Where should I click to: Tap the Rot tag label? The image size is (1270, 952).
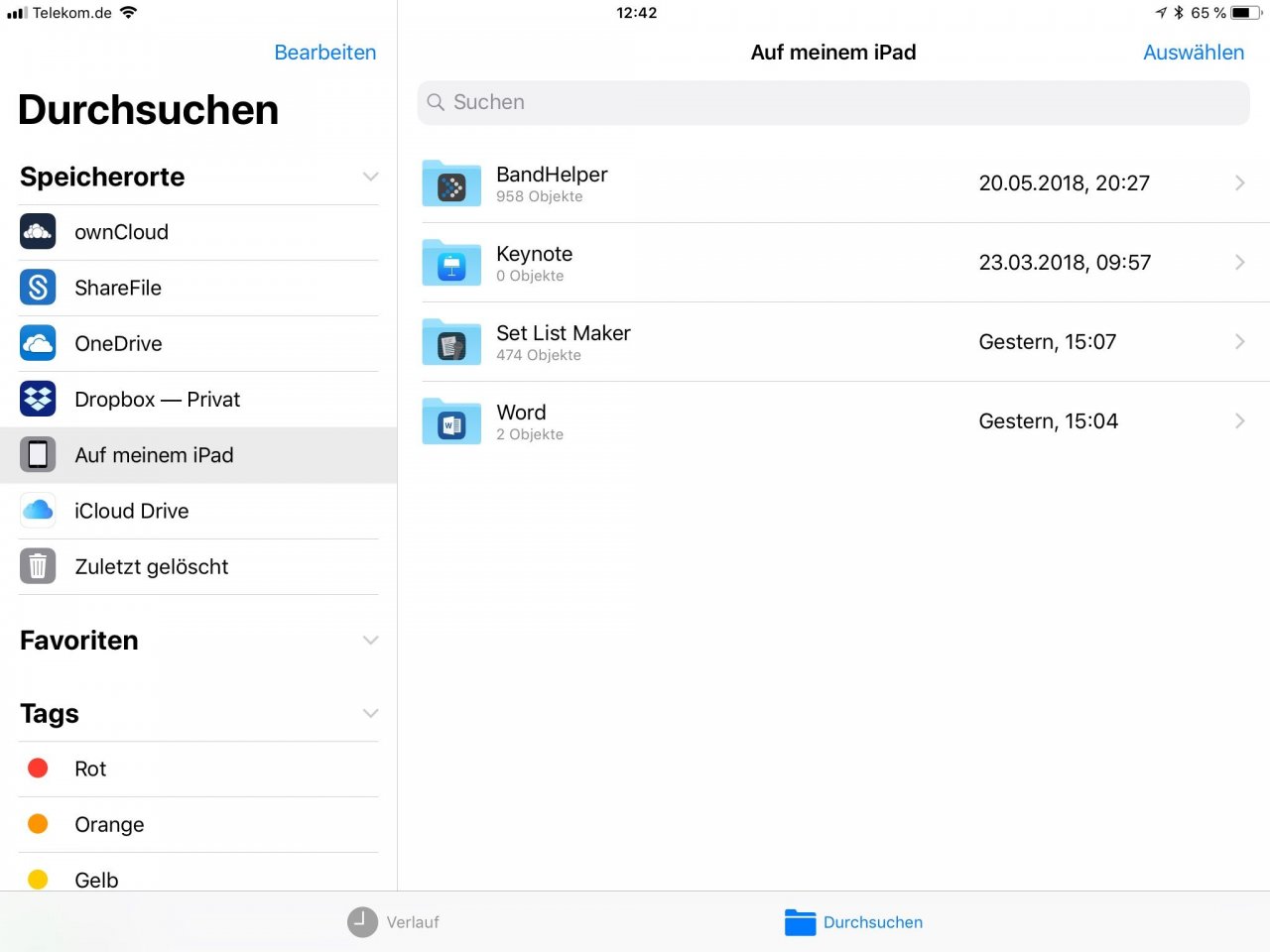coord(90,769)
